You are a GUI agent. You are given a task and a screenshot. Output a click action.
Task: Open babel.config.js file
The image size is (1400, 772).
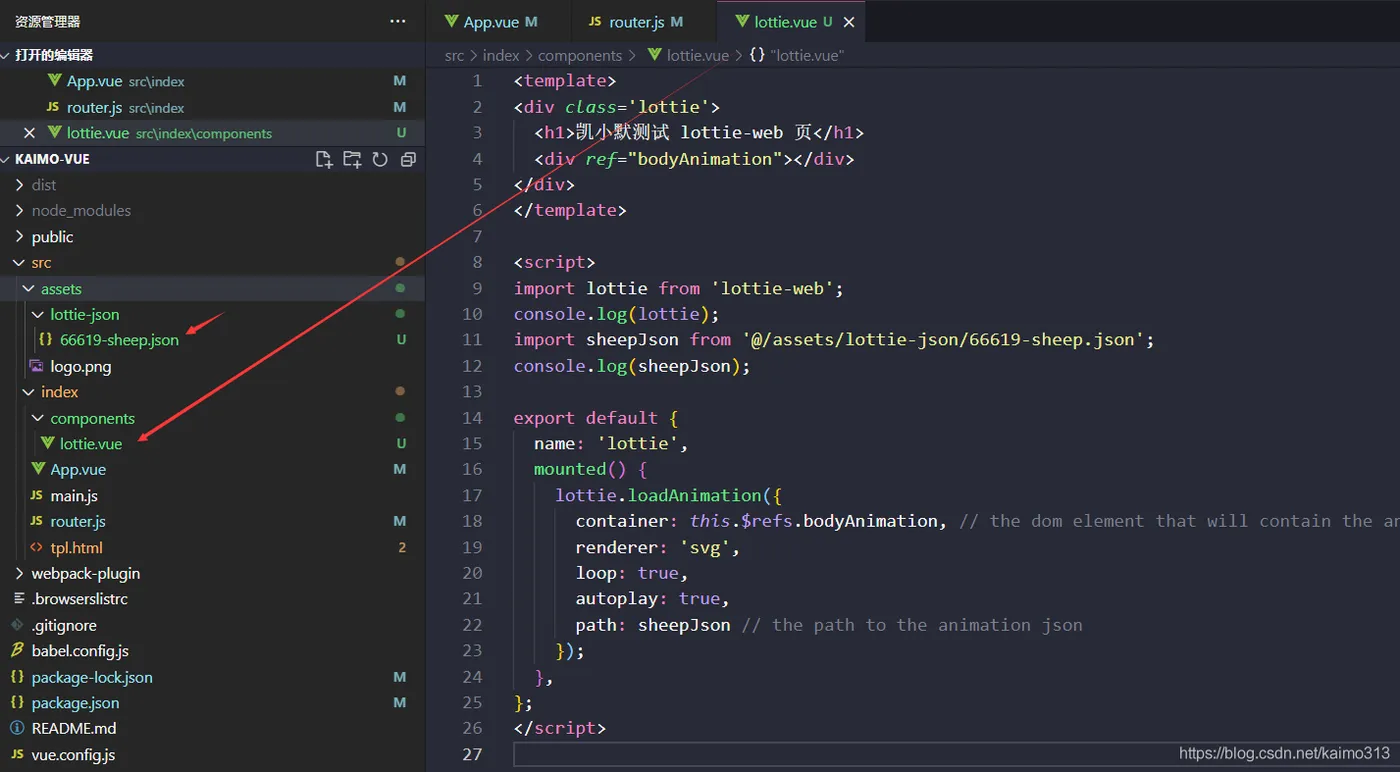click(80, 651)
